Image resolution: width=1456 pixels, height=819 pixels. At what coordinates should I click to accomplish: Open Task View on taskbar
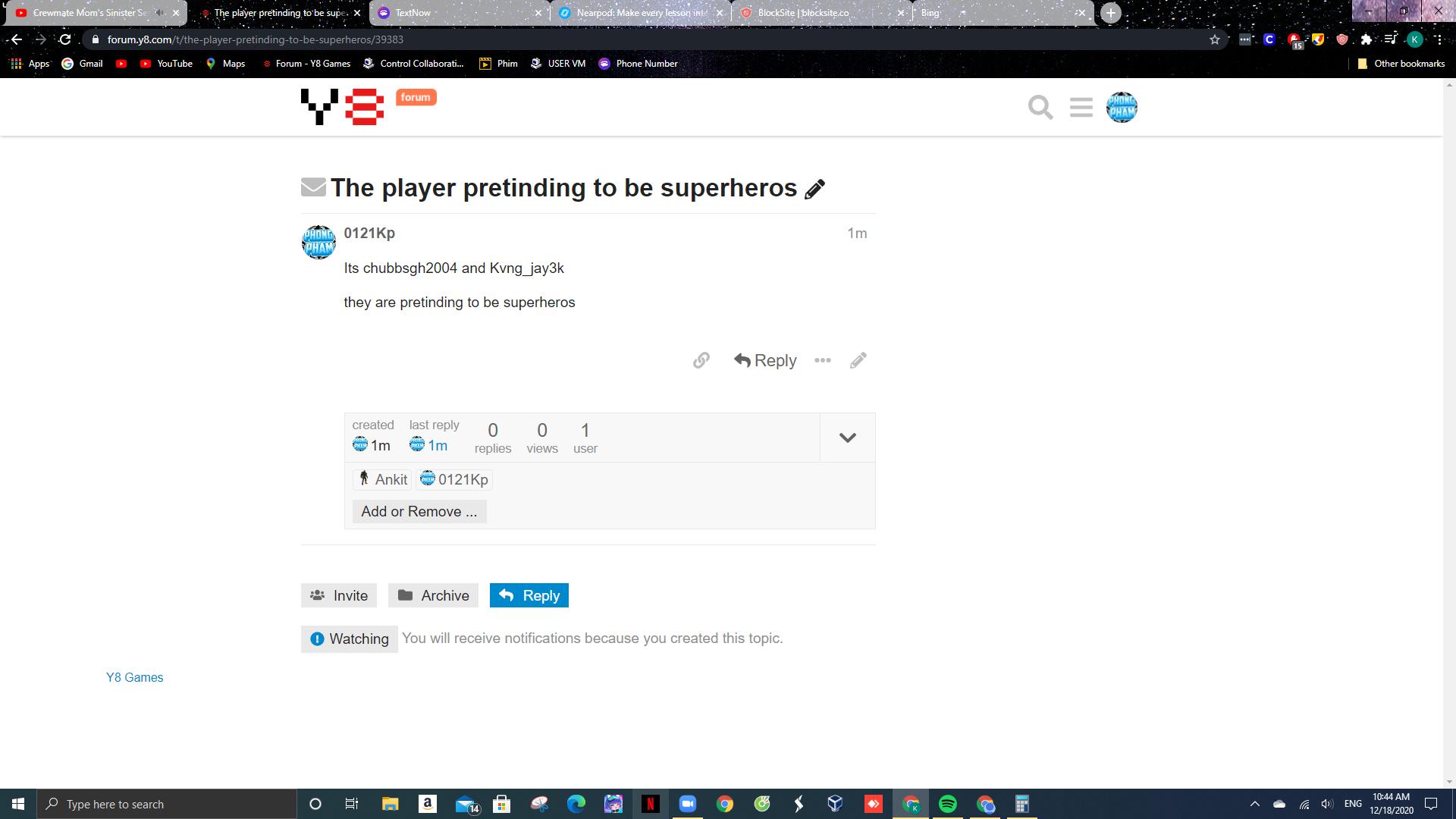click(351, 804)
